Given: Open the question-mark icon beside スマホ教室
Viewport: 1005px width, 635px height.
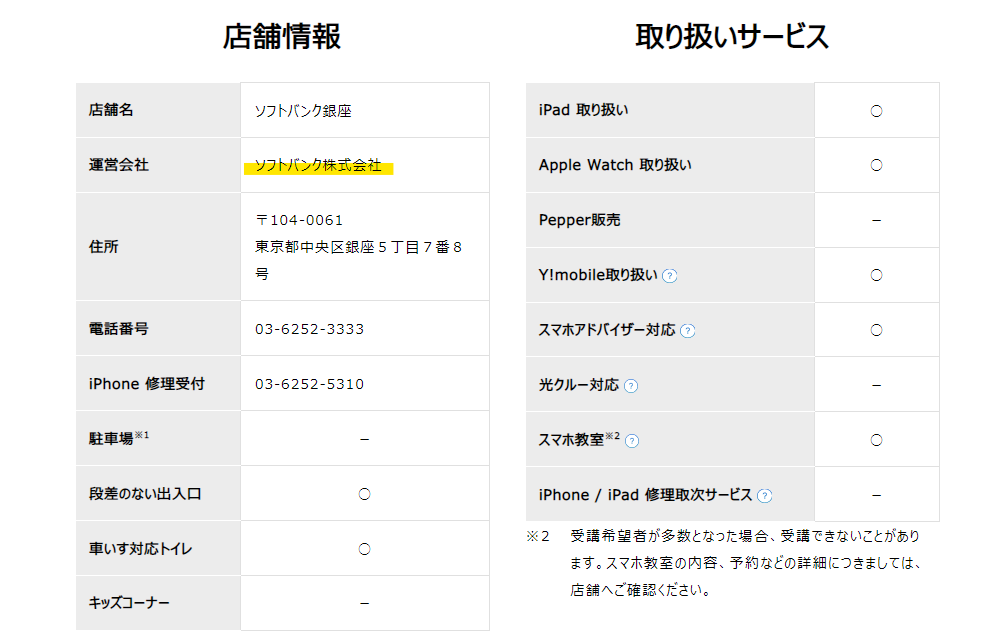Looking at the screenshot, I should (632, 441).
